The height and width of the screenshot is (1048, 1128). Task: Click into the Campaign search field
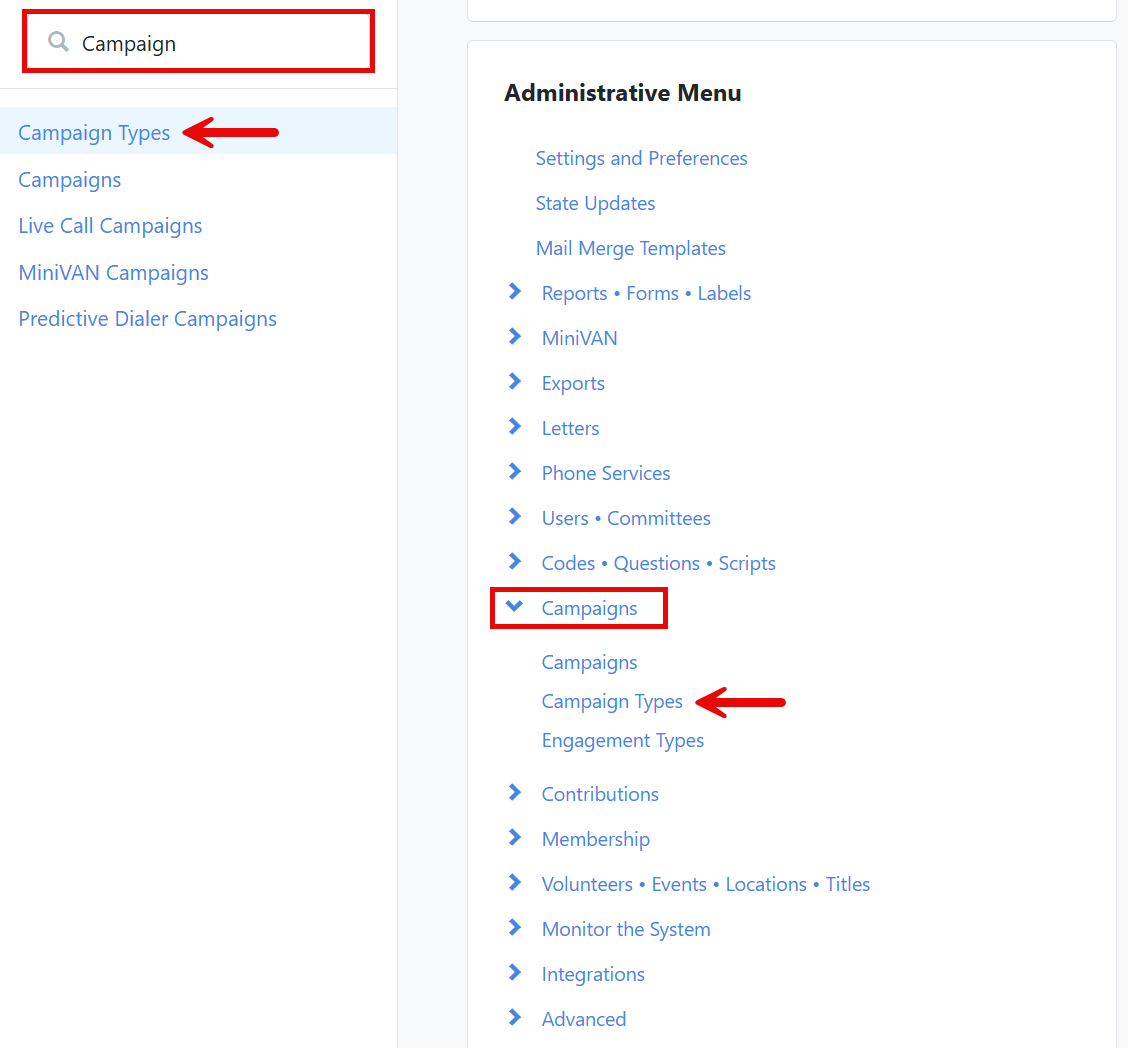(x=199, y=42)
